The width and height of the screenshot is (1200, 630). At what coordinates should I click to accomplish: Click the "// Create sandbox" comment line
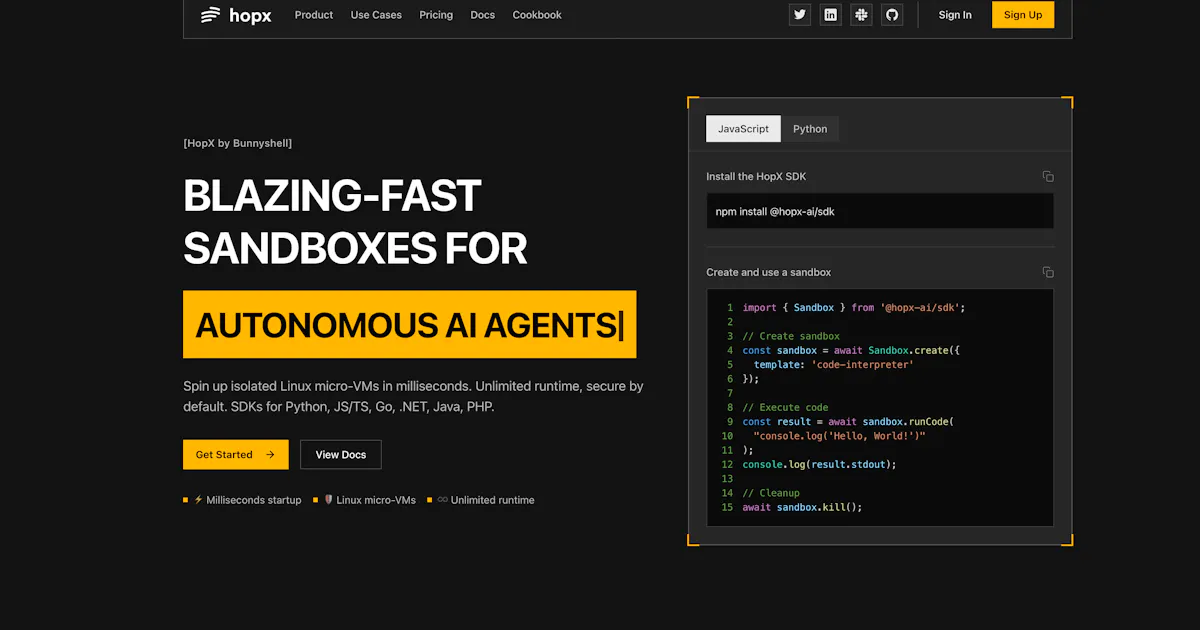click(791, 336)
